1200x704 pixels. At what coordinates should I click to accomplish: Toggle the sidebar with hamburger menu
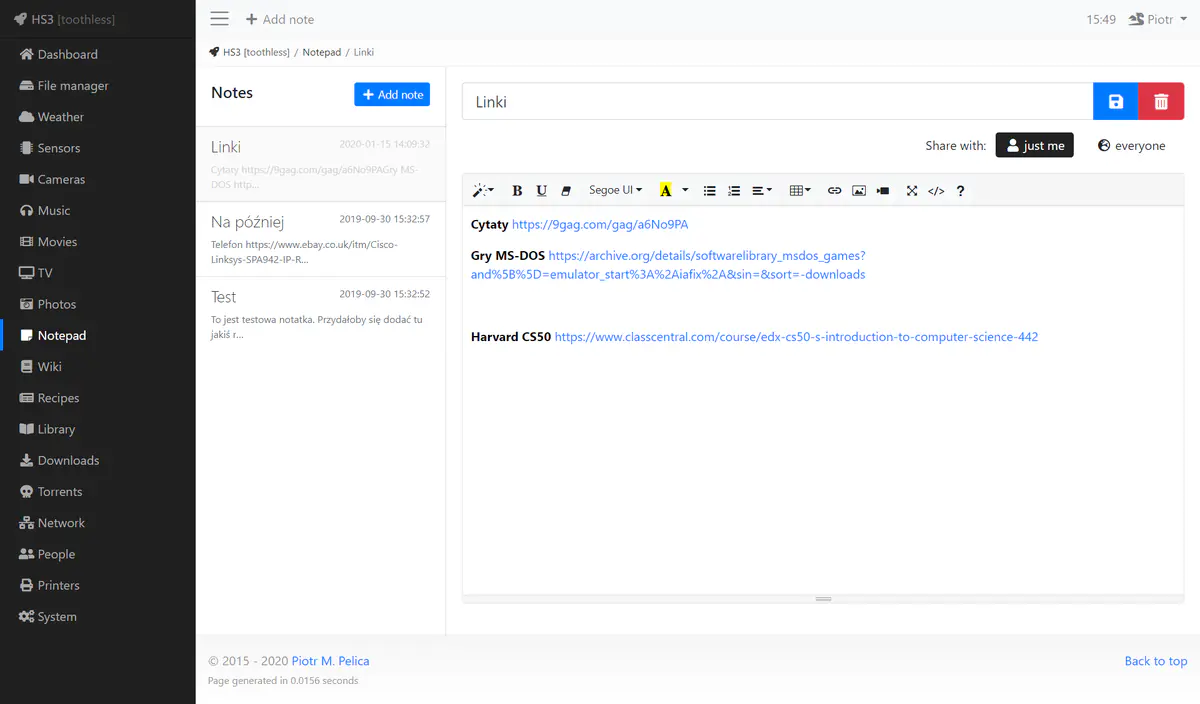point(219,19)
